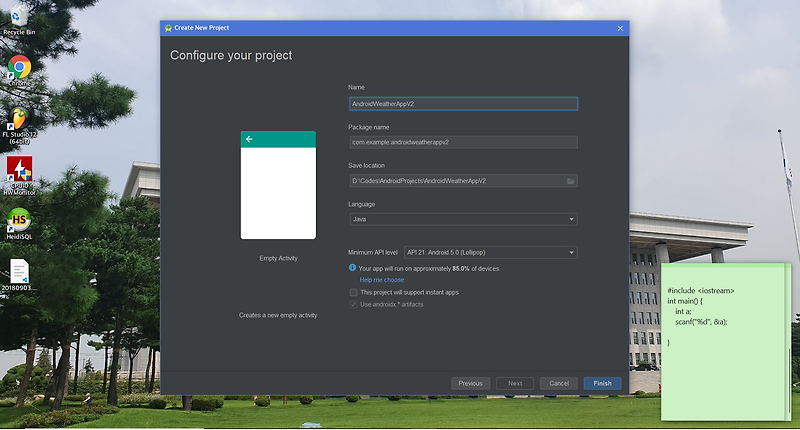Launch HeidiSQL desktop shortcut
Screen dimensions: 800x430
(19, 224)
